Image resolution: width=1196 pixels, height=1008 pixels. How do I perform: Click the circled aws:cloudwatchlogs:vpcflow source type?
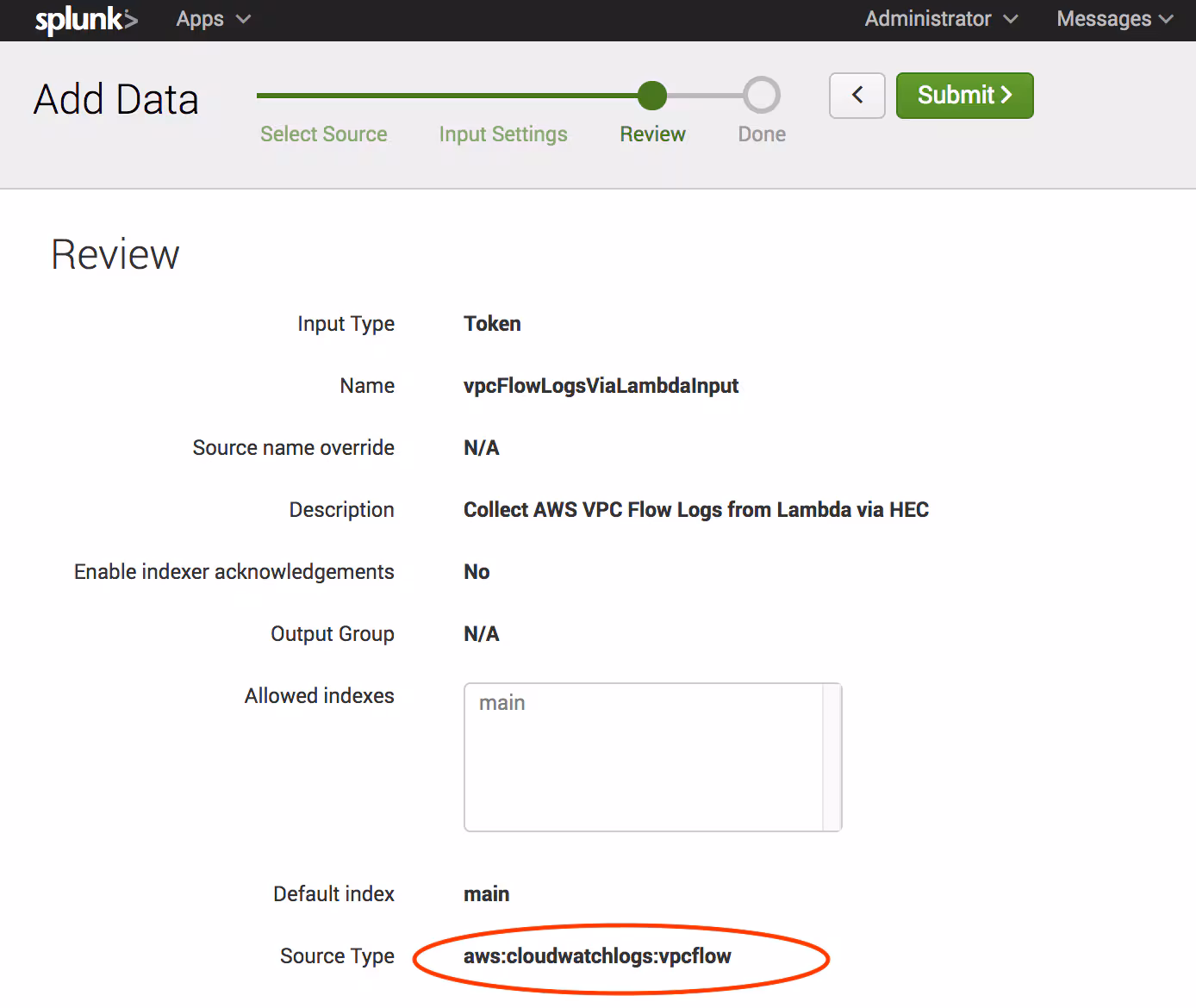tap(597, 955)
